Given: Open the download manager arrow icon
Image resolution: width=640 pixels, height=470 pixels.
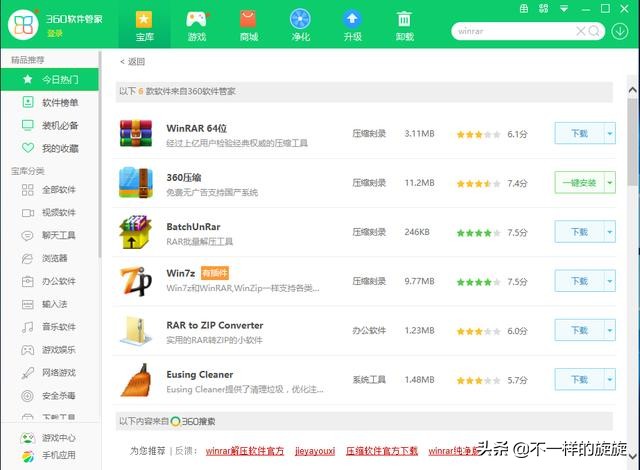Looking at the screenshot, I should point(619,31).
